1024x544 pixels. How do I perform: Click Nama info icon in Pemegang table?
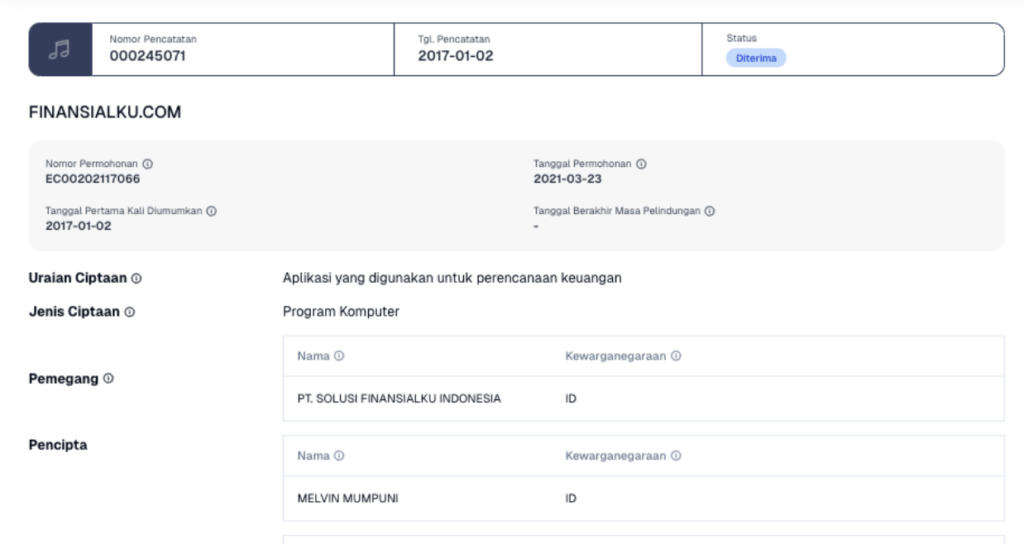[339, 356]
